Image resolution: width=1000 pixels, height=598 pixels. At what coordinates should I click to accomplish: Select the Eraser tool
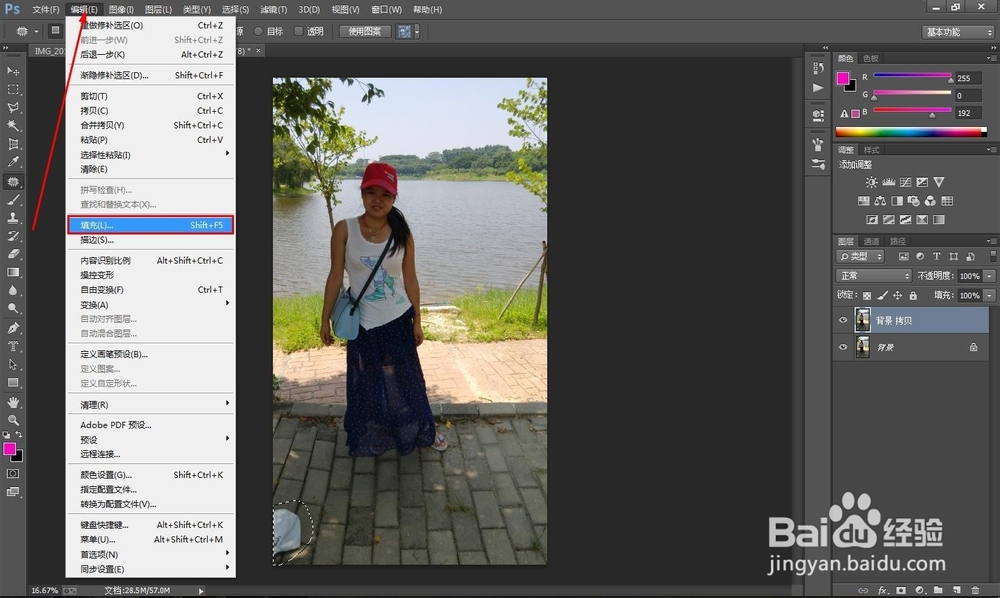click(13, 254)
